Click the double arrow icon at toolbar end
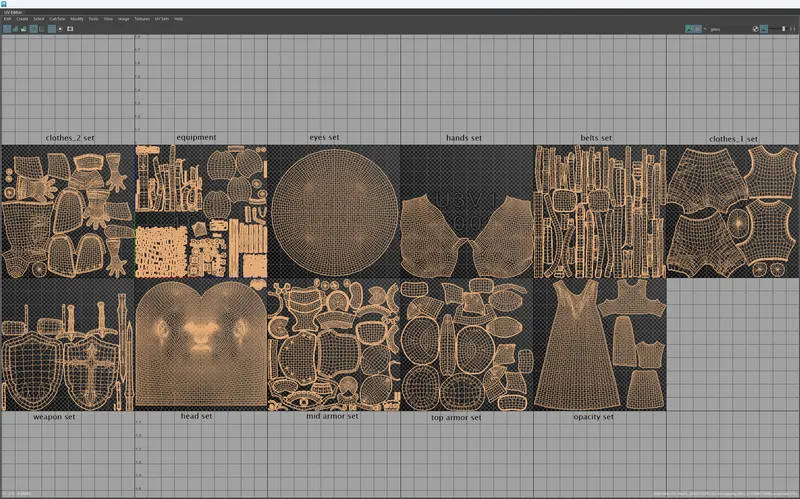 coord(792,29)
